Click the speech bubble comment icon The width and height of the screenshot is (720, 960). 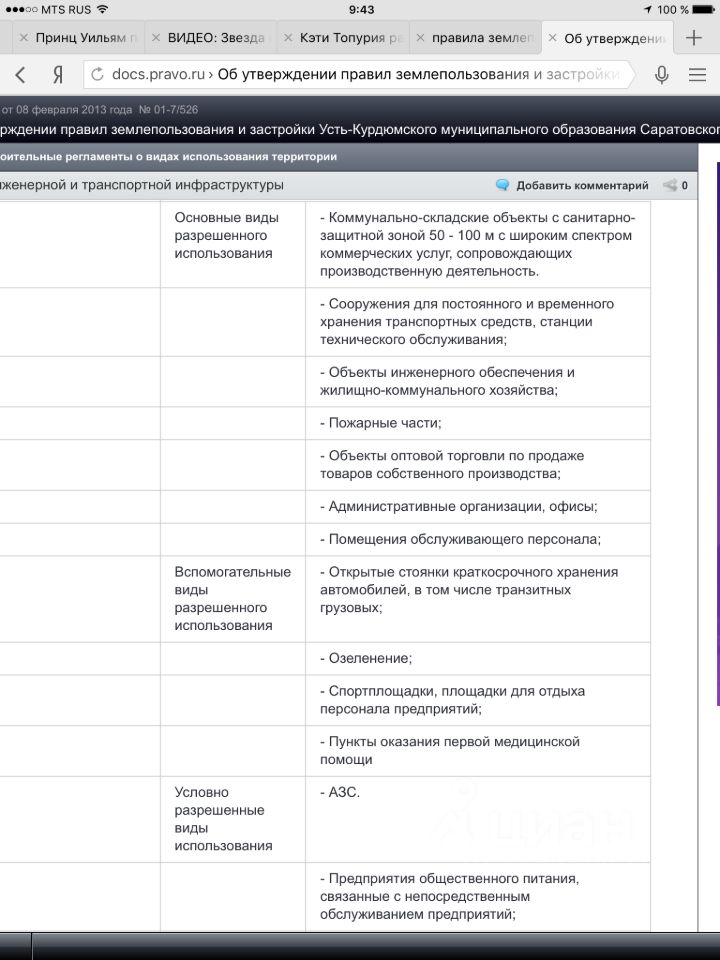click(503, 185)
